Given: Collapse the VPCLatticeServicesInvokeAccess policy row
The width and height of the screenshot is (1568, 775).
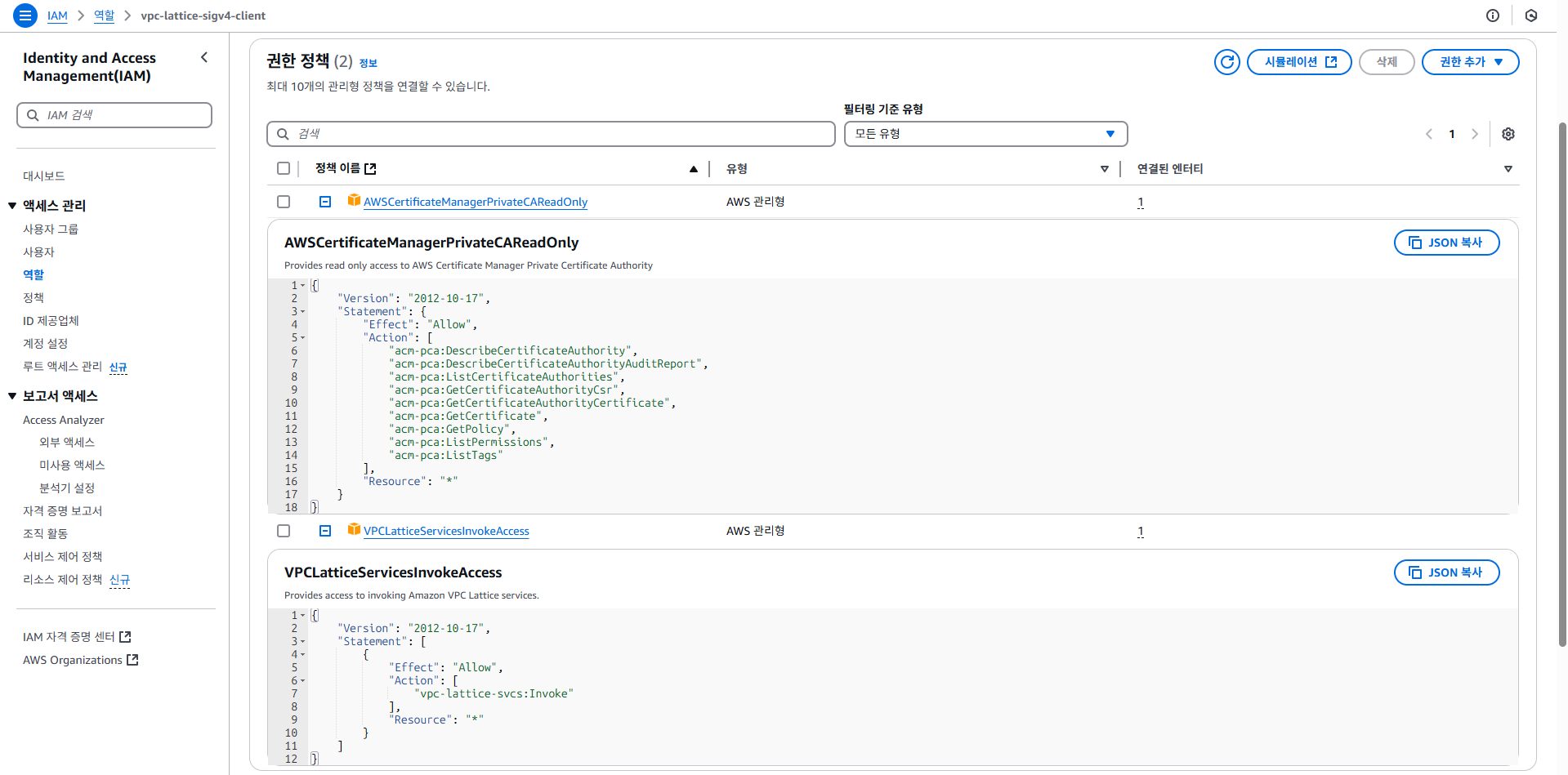Looking at the screenshot, I should click(325, 531).
